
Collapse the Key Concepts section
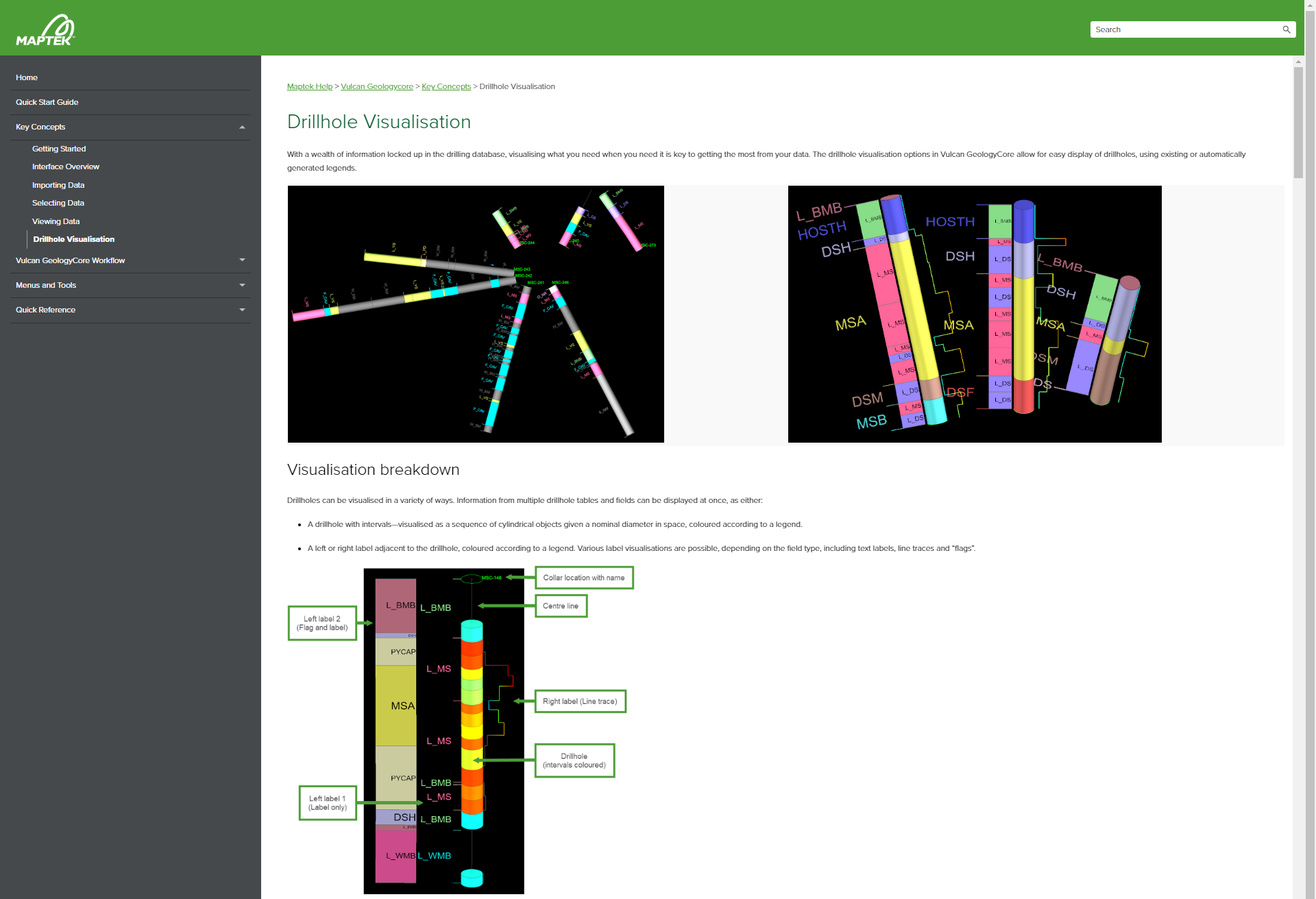point(242,127)
